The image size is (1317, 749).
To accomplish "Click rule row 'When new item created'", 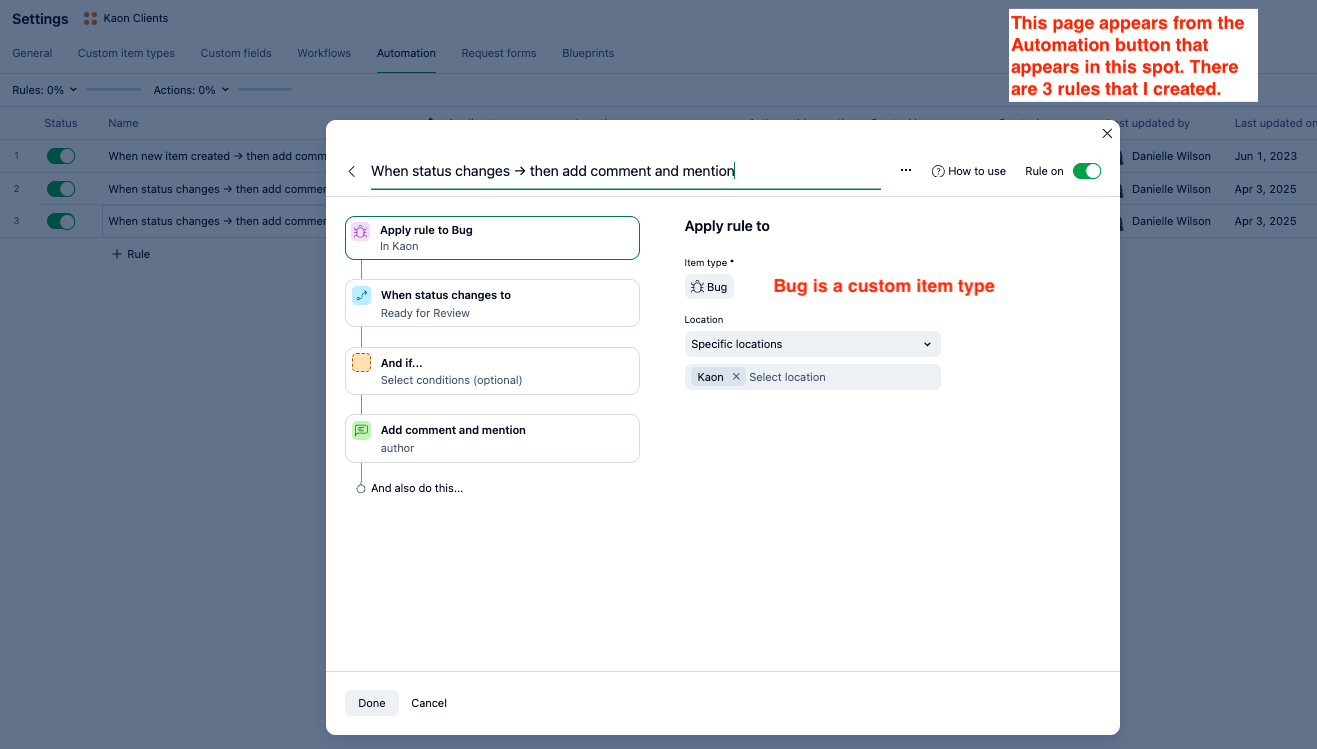I will point(217,156).
